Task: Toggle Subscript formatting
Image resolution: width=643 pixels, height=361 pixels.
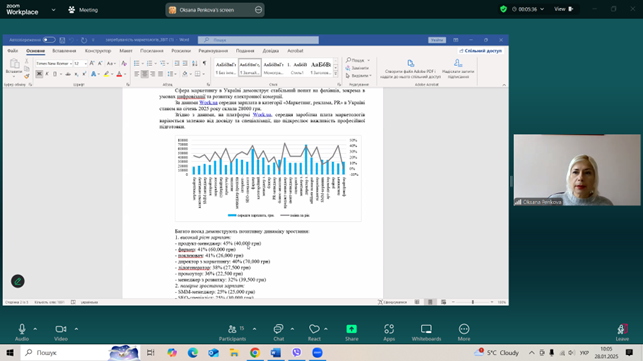Action: [76, 74]
